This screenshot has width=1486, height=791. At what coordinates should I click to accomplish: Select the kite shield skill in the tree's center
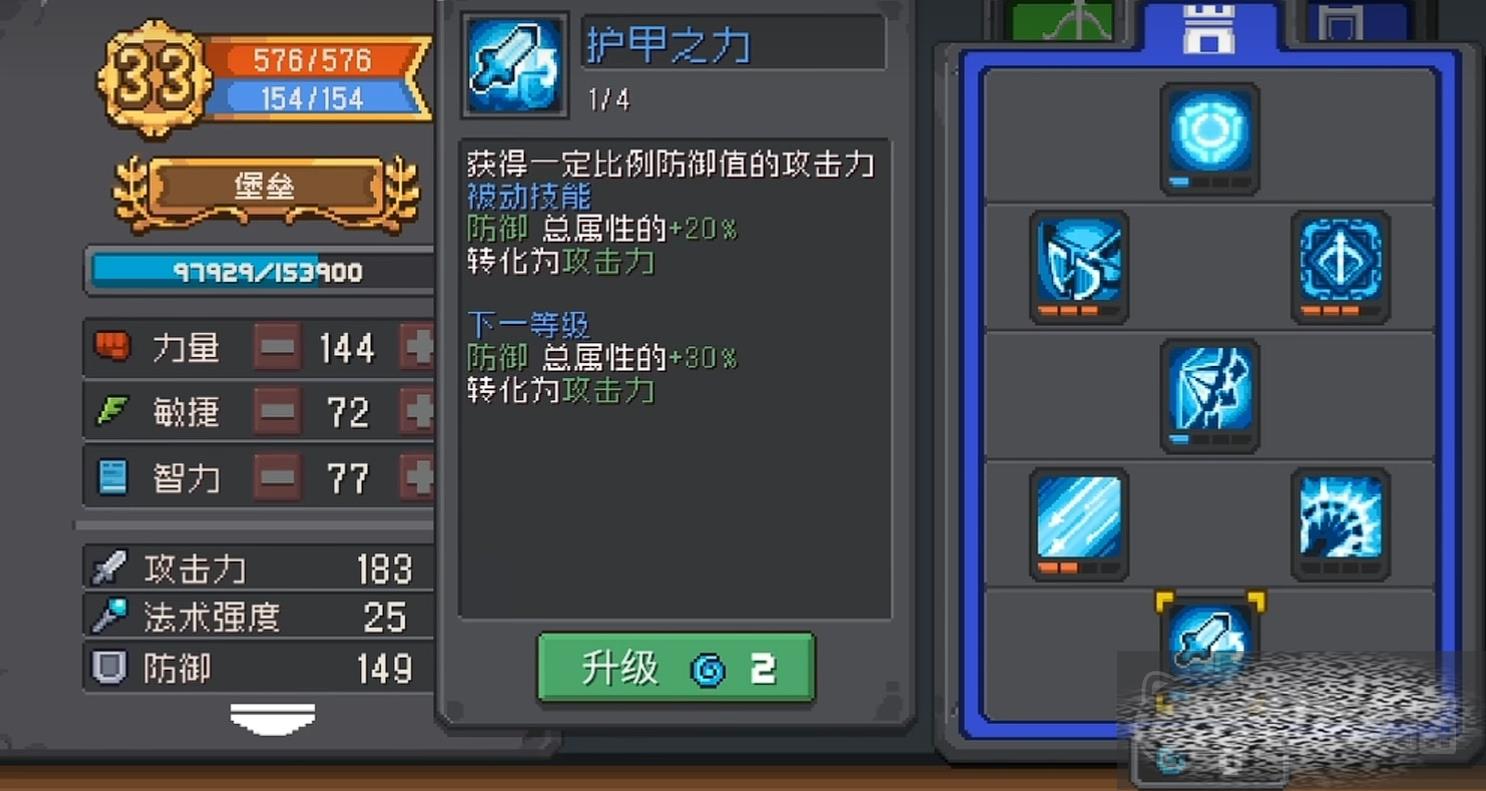1210,395
